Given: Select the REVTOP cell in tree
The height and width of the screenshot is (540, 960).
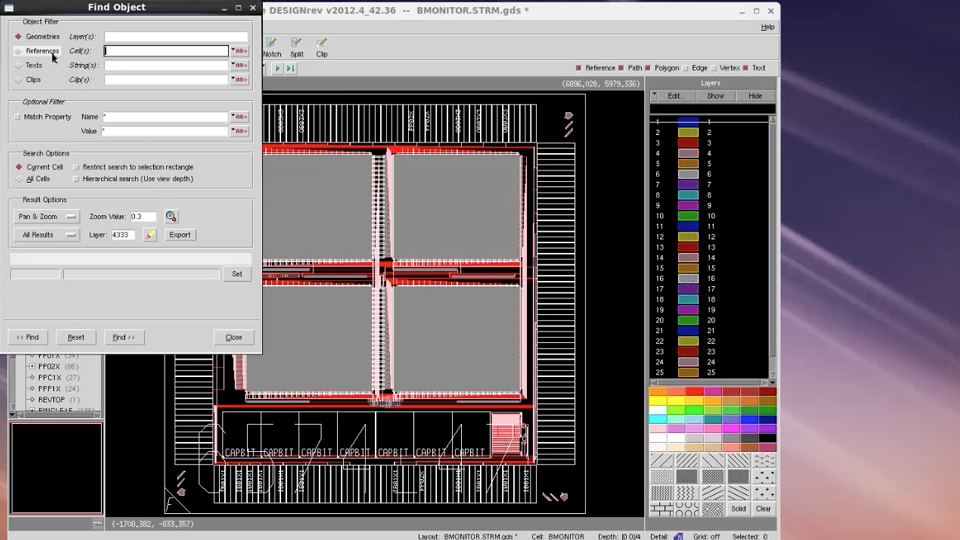Looking at the screenshot, I should tap(51, 400).
